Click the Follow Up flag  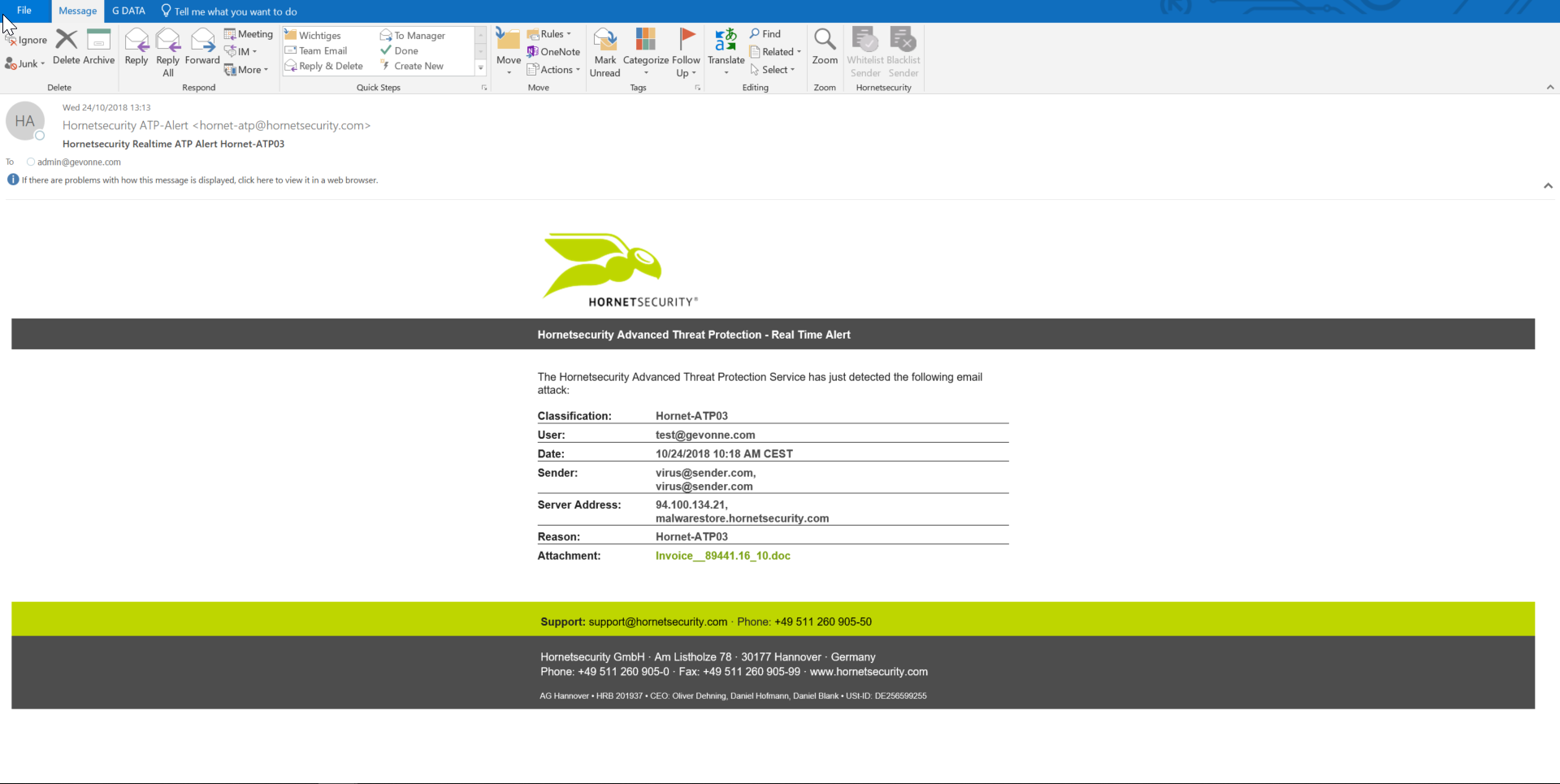(687, 53)
